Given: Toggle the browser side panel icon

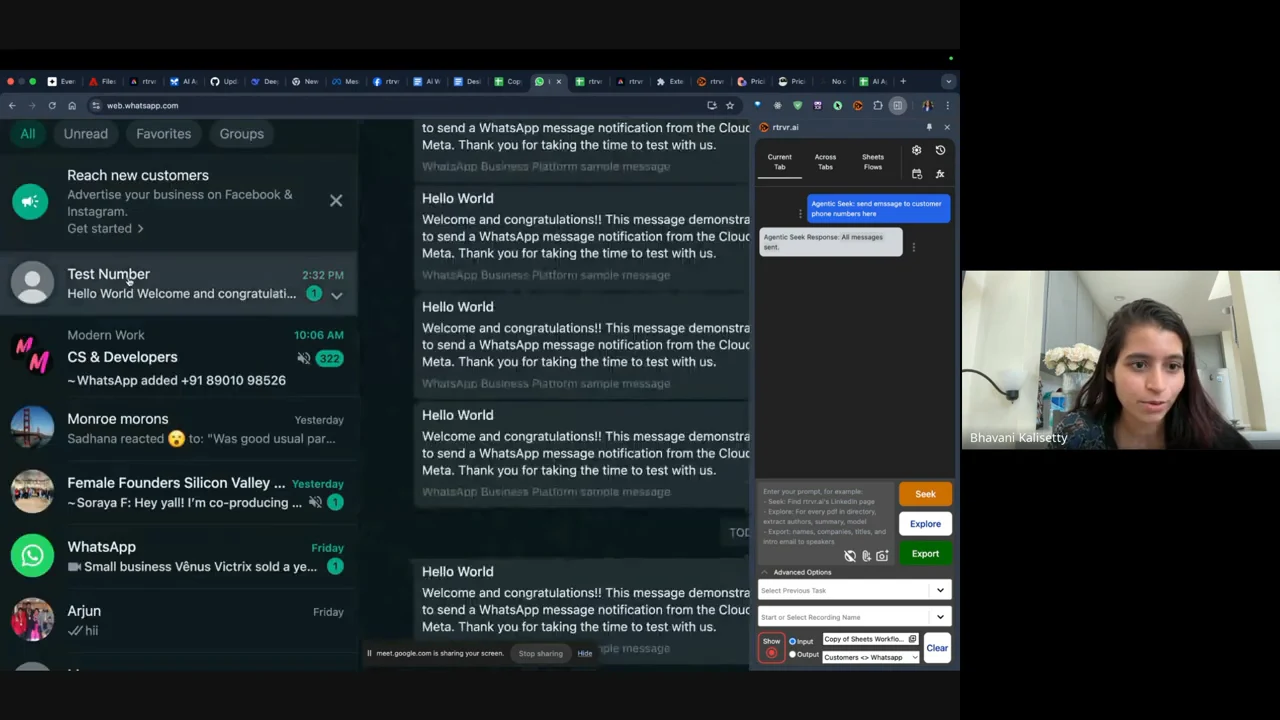Looking at the screenshot, I should (898, 105).
